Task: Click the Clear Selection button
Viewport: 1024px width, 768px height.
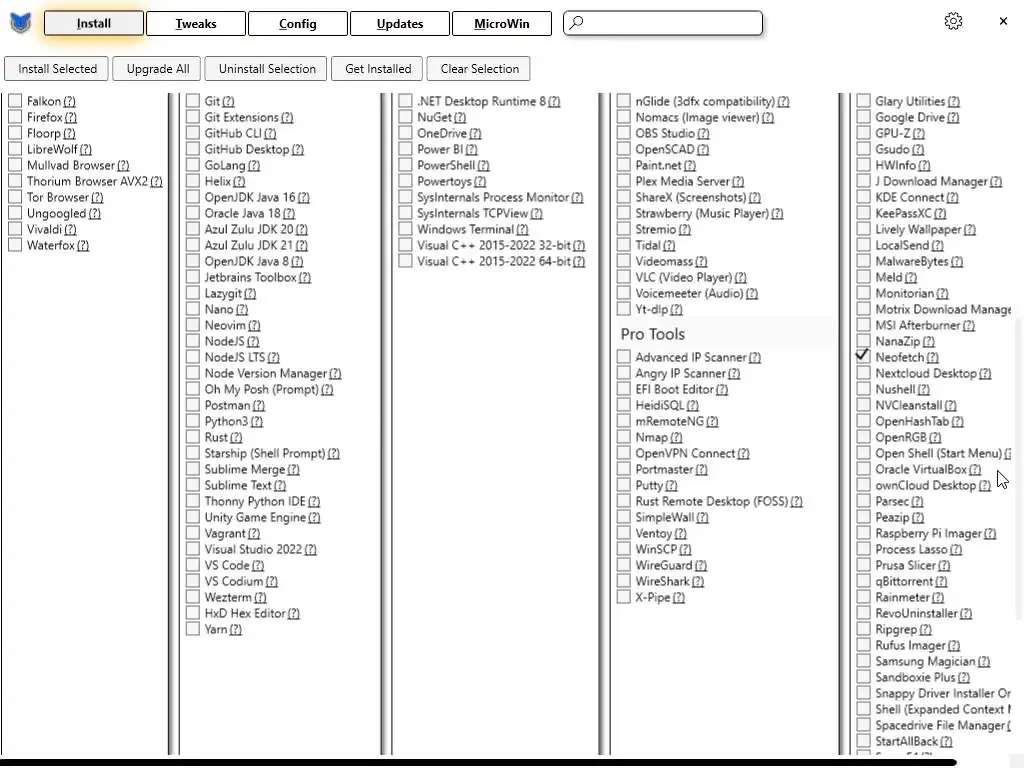Action: pos(479,69)
